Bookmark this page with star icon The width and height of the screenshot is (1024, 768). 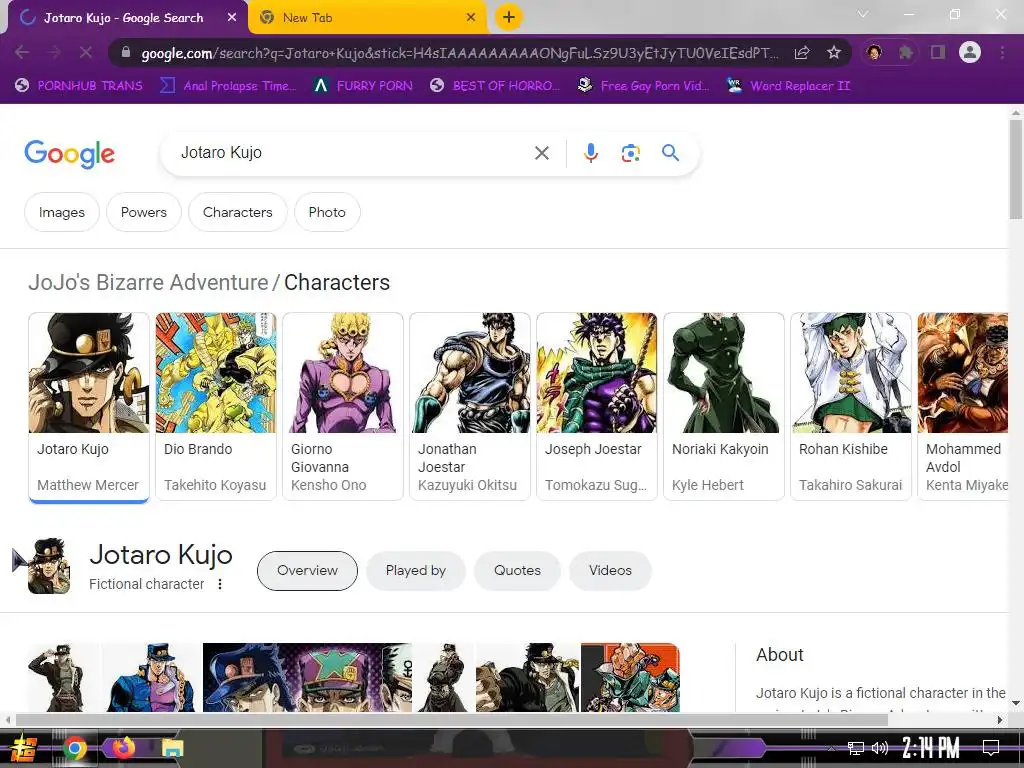pos(833,52)
